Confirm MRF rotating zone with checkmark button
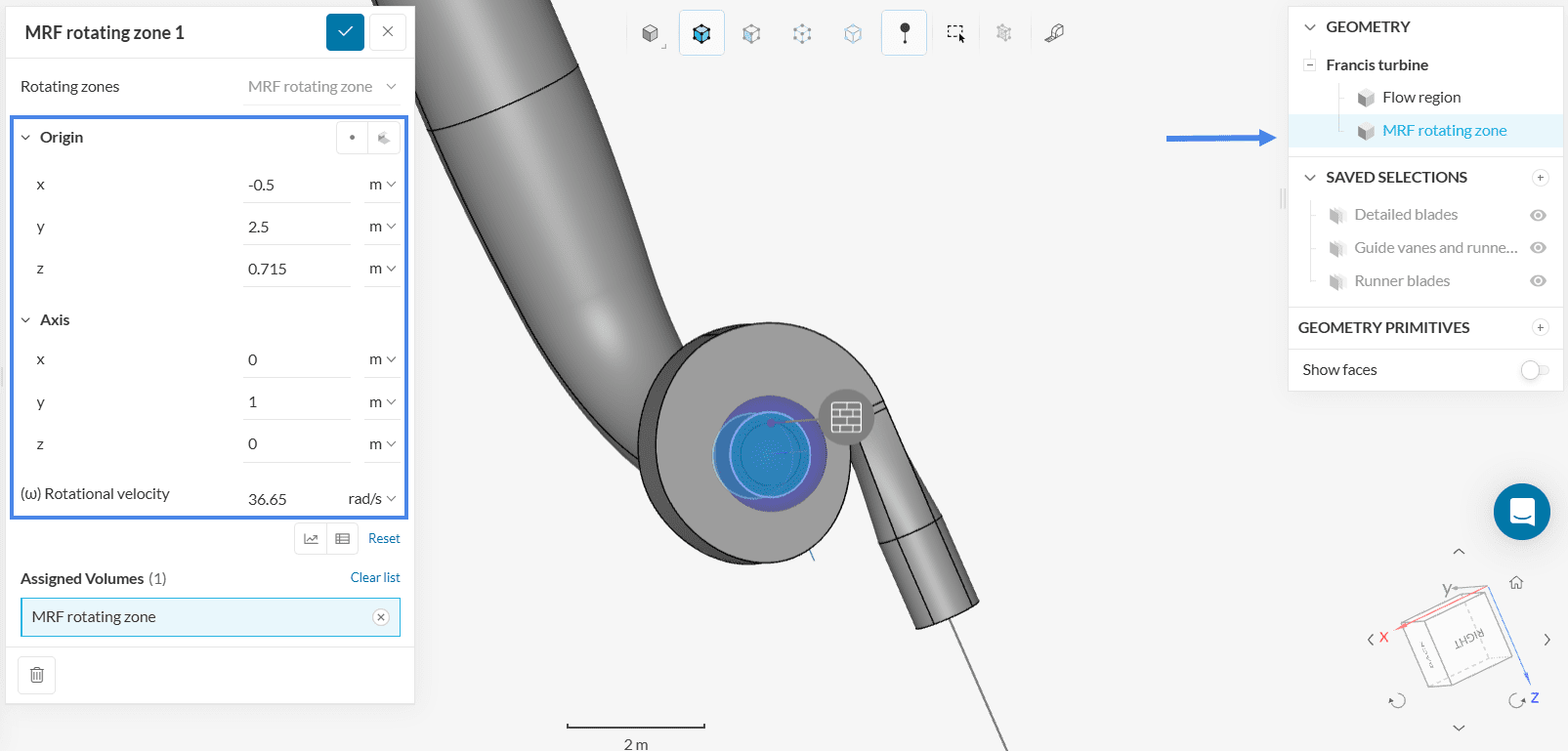1568x751 pixels. pyautogui.click(x=345, y=32)
